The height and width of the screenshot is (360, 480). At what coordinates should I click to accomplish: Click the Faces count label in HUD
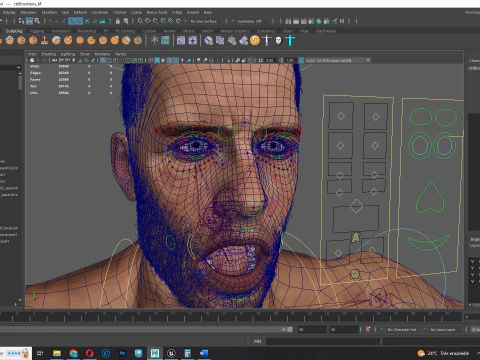pyautogui.click(x=35, y=80)
